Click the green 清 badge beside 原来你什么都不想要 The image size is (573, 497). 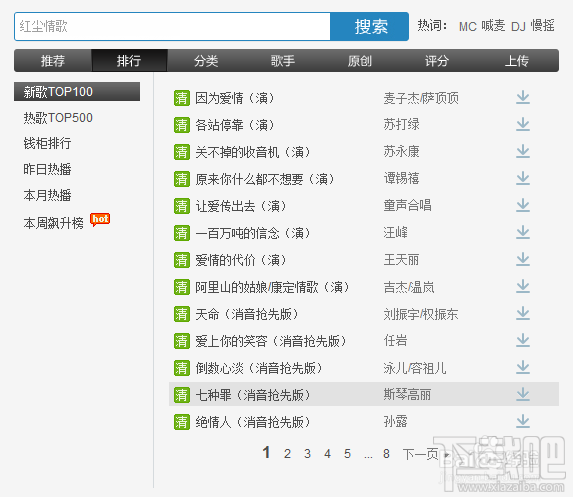(182, 179)
